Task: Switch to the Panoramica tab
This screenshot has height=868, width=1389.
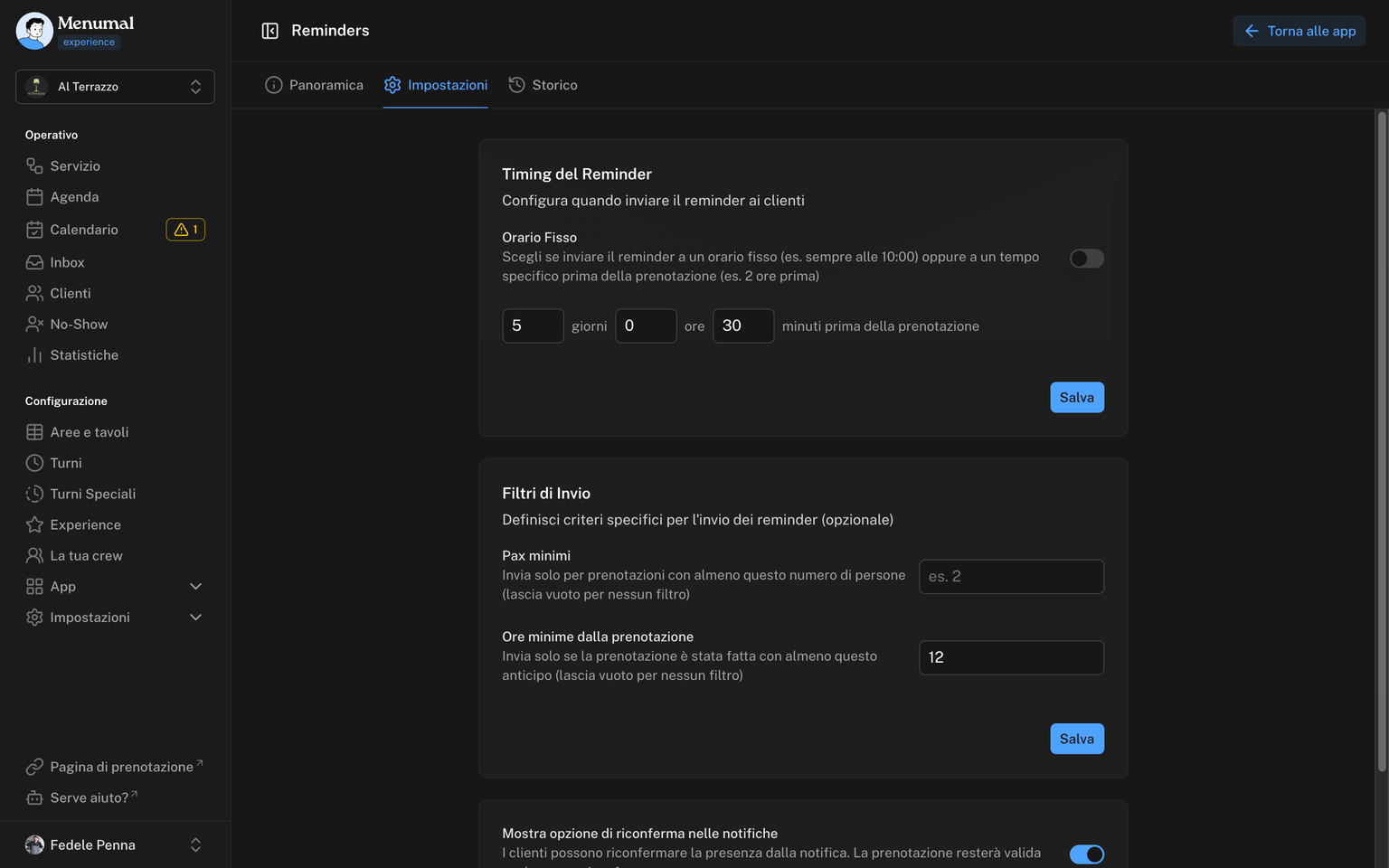Action: tap(314, 85)
